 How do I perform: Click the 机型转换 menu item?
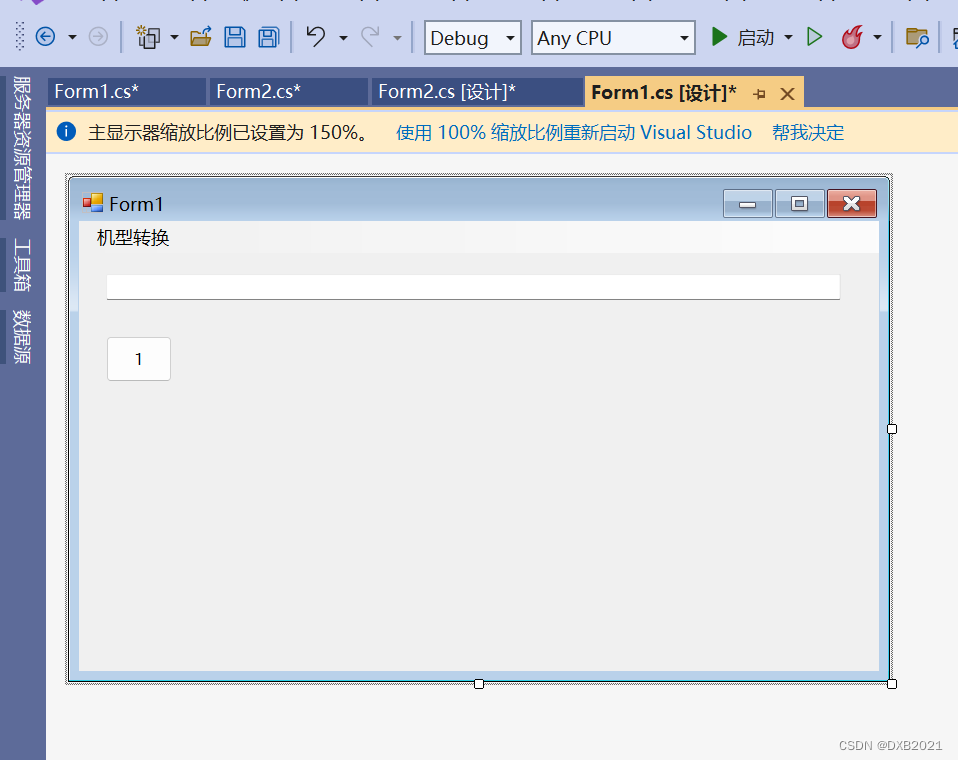(133, 238)
